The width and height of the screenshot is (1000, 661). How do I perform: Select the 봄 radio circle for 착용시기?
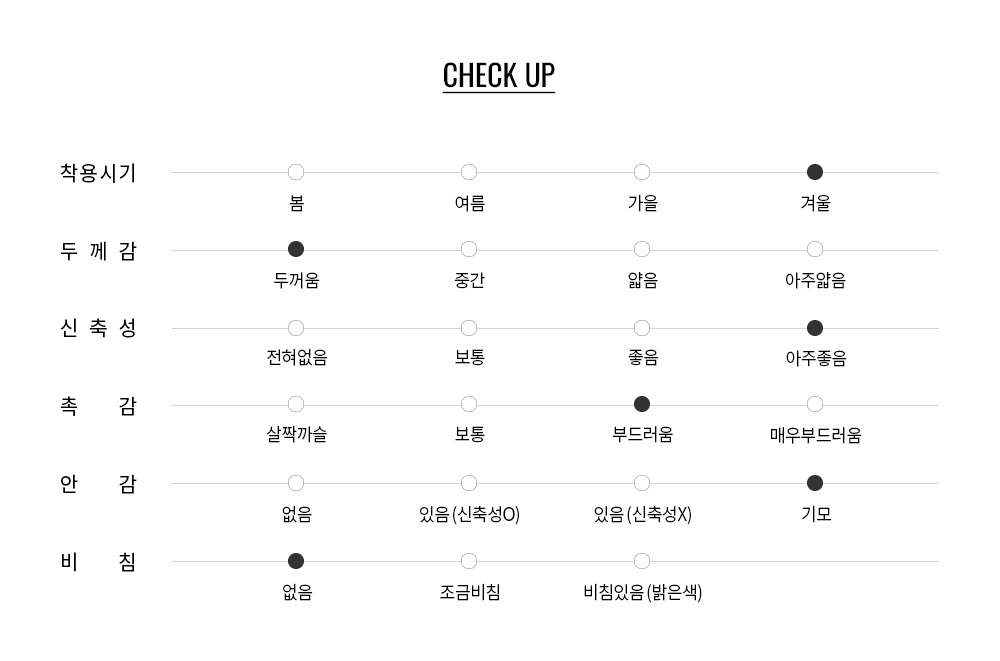tap(296, 172)
